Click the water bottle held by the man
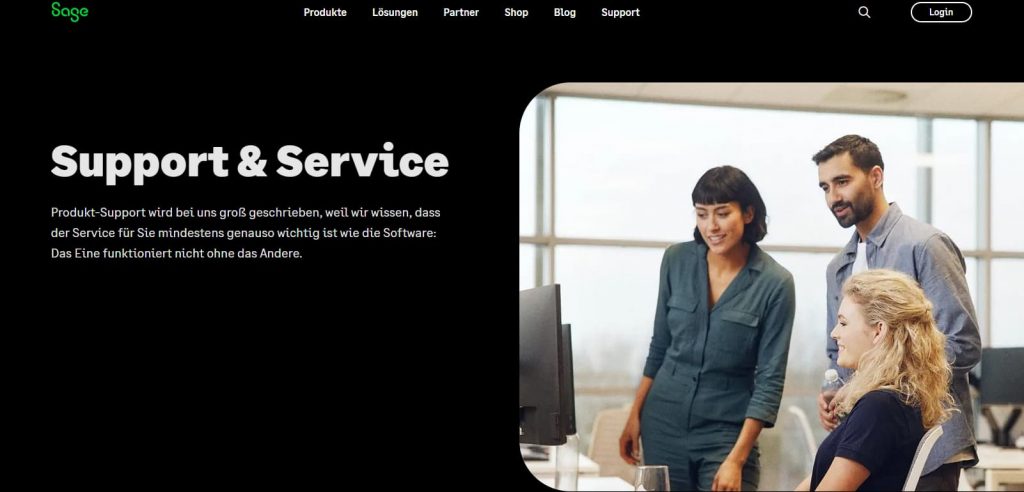The width and height of the screenshot is (1024, 492). click(830, 387)
